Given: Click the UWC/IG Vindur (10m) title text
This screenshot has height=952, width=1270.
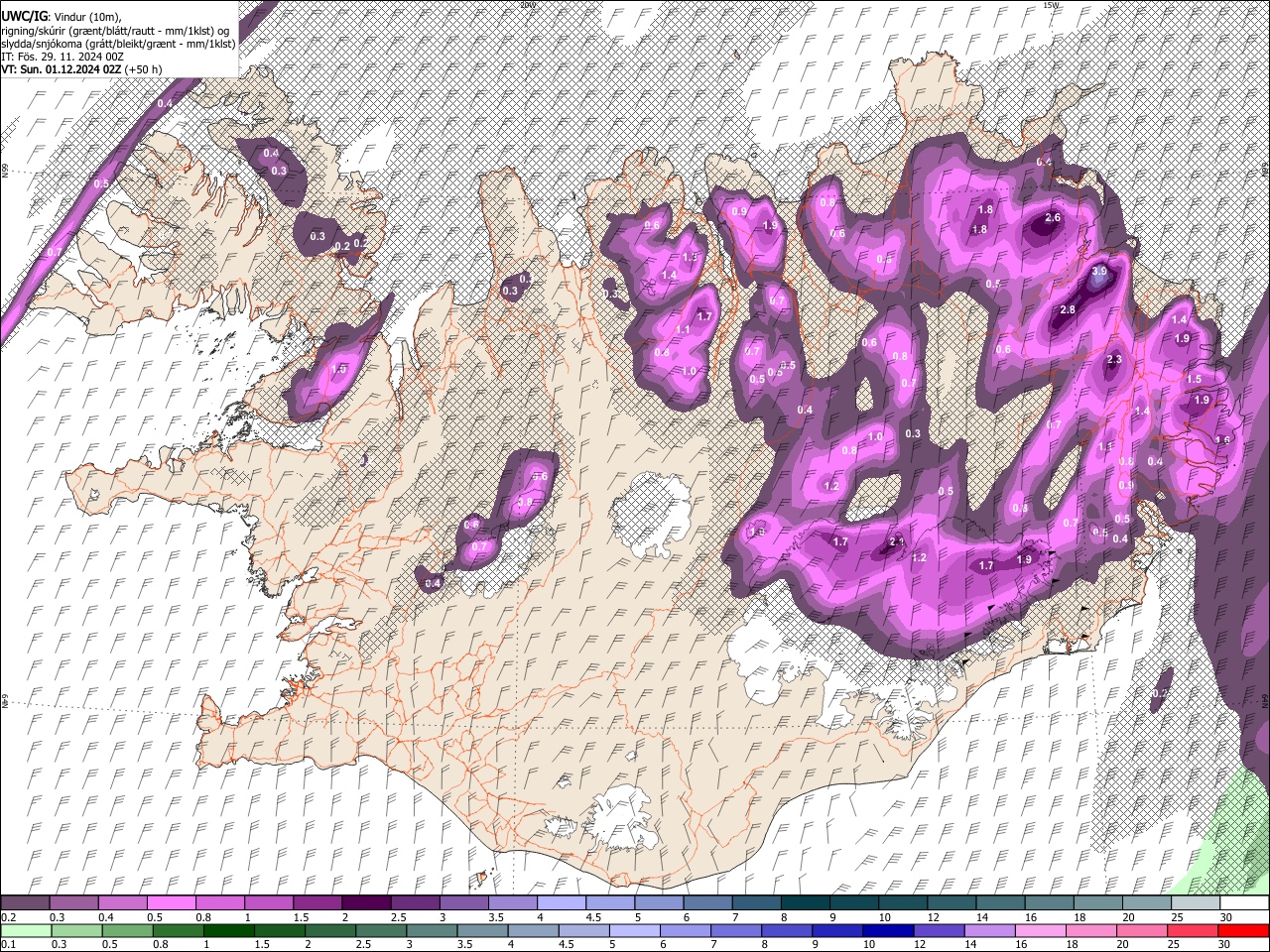Looking at the screenshot, I should coord(61,17).
